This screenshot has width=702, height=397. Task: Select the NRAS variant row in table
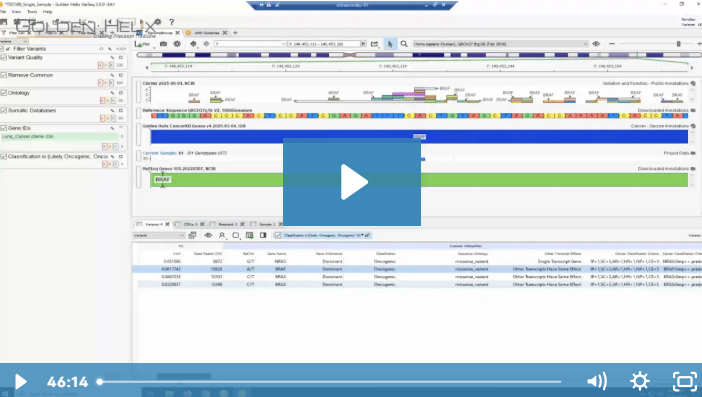417,261
